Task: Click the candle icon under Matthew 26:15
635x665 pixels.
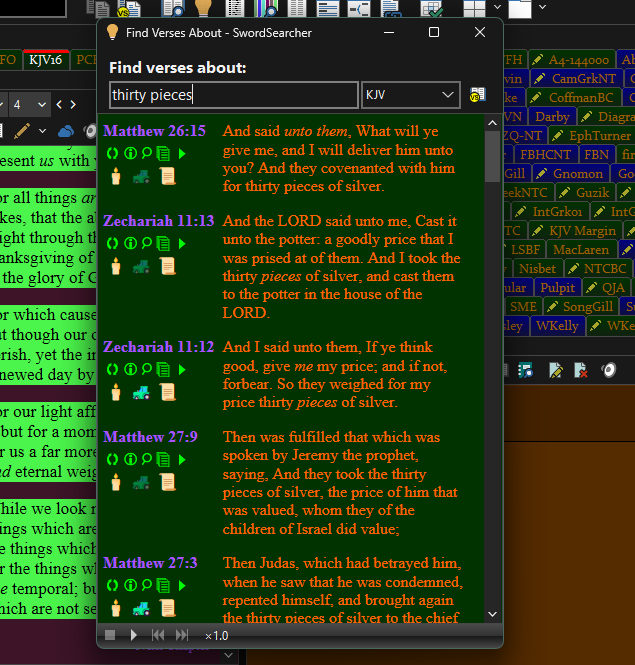Action: tap(116, 176)
